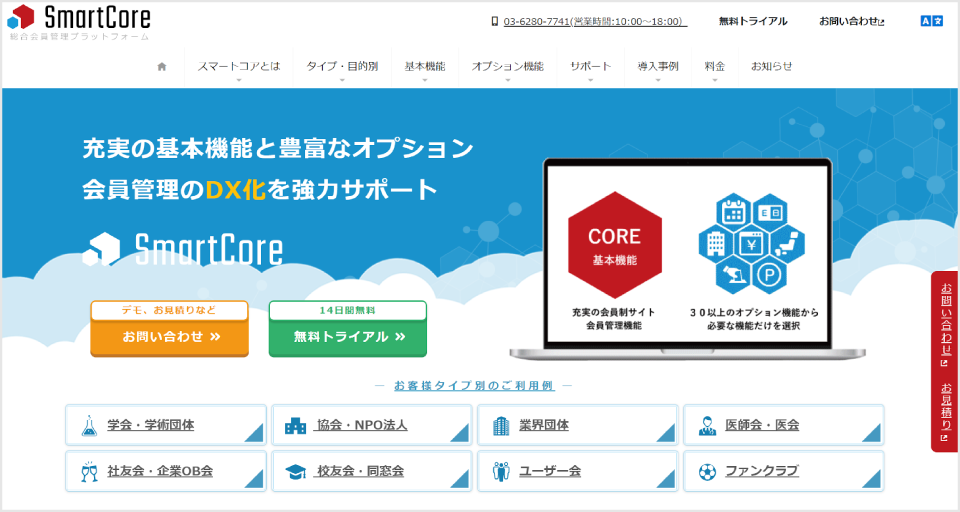Click the SmartCore logo in the header
Screen dimensions: 960x512
click(79, 22)
